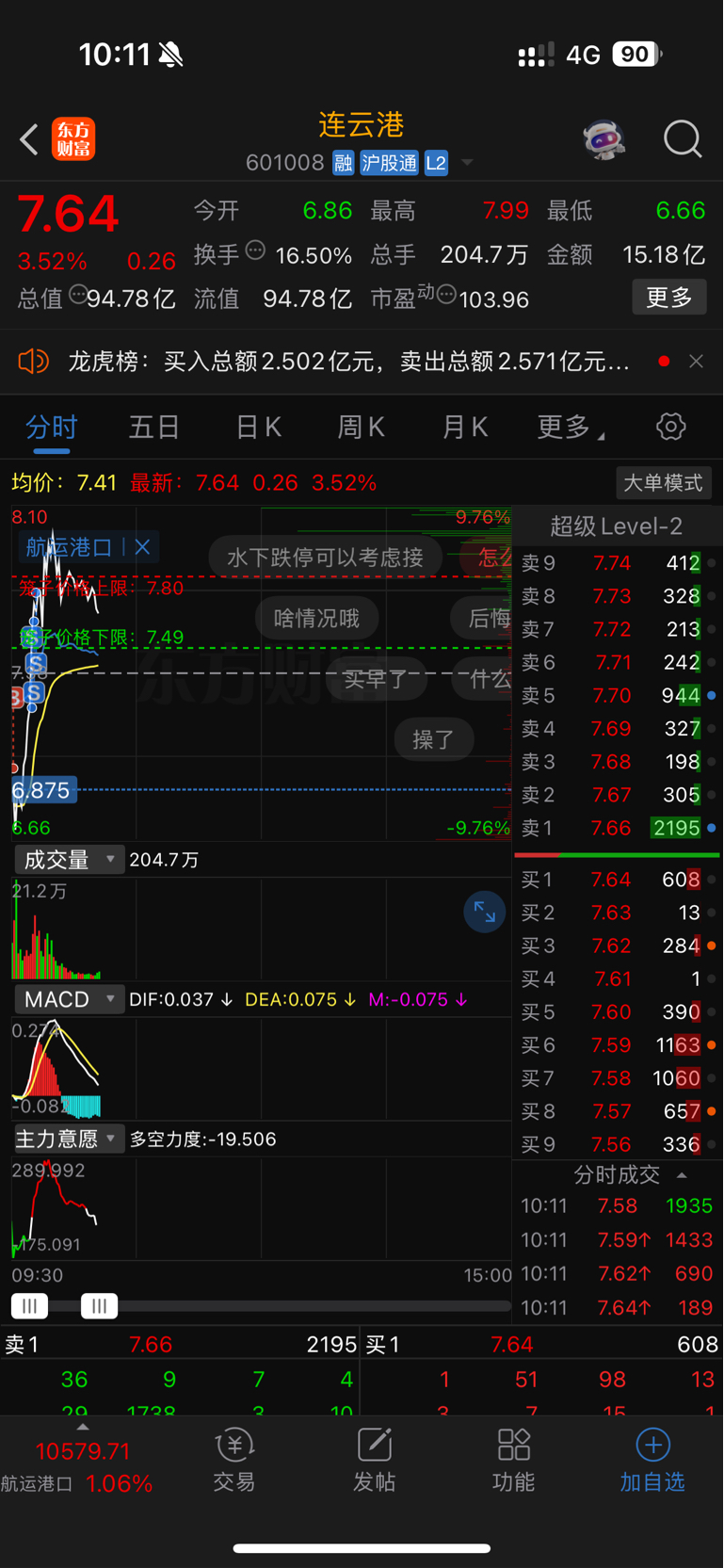Tap the 水下跌停可以考虑接 comment bubble
The width and height of the screenshot is (724, 1568).
pos(325,558)
